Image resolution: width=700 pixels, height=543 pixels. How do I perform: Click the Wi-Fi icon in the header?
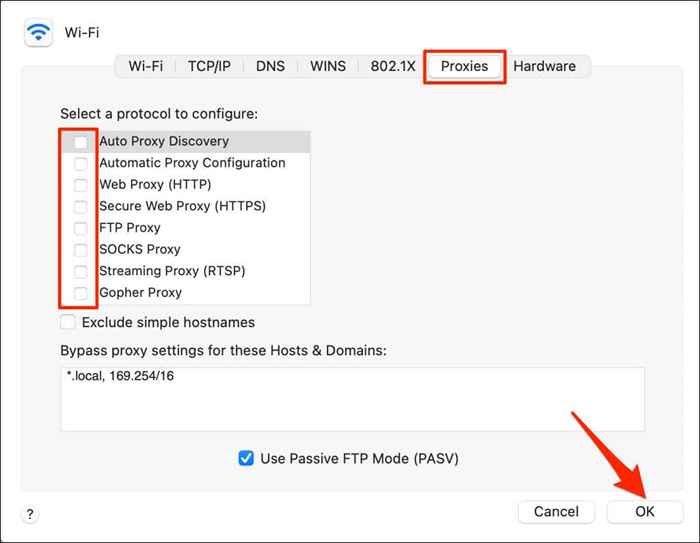pyautogui.click(x=39, y=32)
